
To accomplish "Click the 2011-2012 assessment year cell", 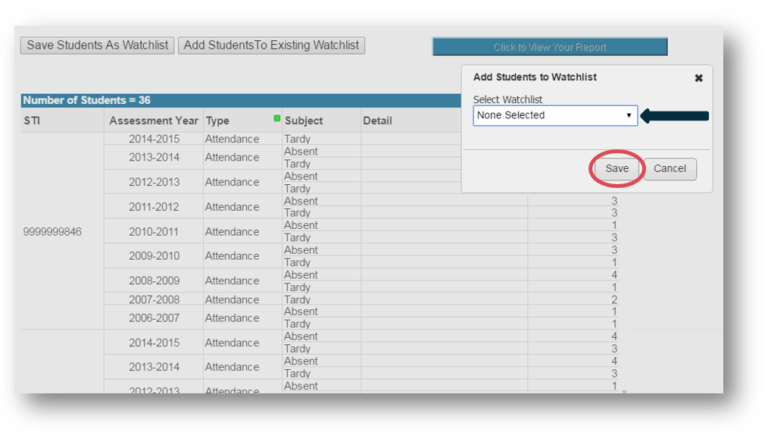I will [154, 207].
